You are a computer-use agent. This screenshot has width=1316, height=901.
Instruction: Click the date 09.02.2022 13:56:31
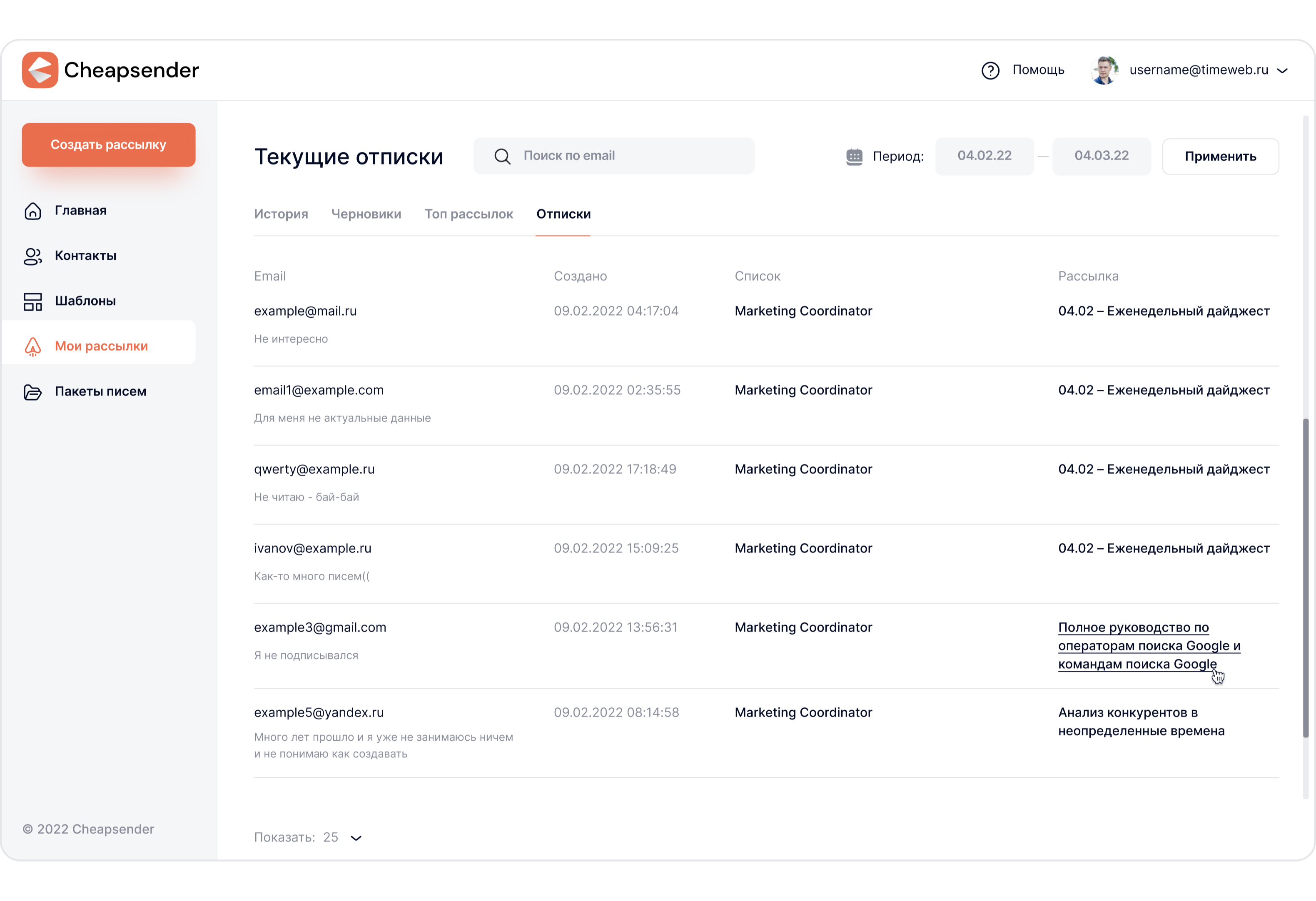[616, 627]
